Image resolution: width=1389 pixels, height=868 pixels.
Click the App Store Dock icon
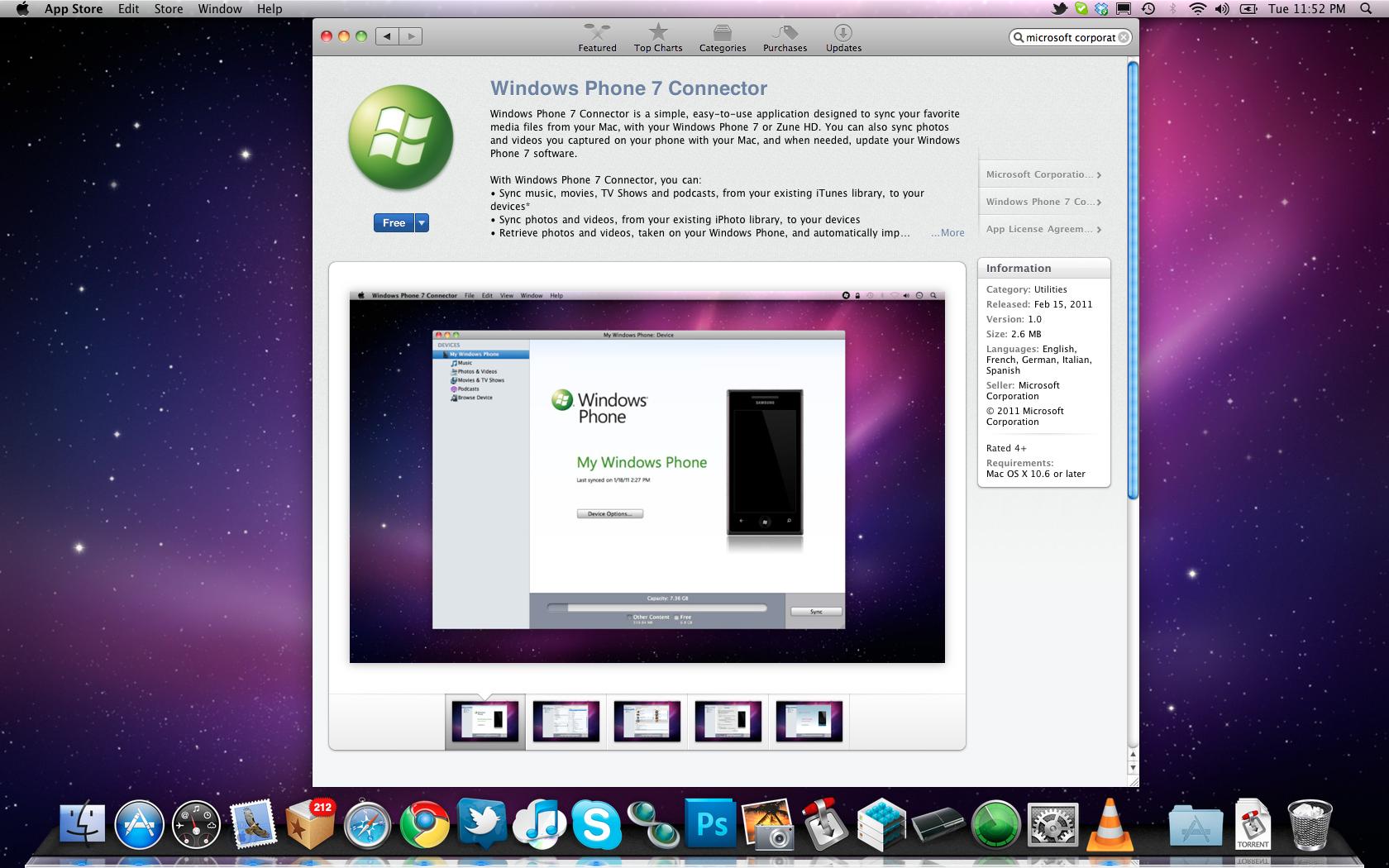point(139,824)
